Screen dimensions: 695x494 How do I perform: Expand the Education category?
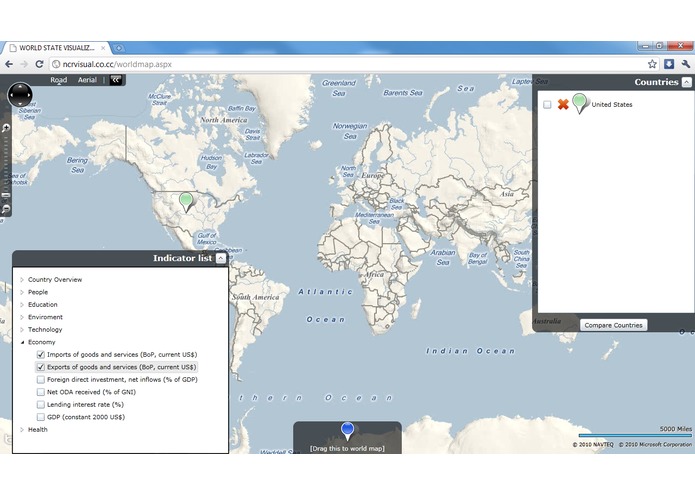click(22, 304)
